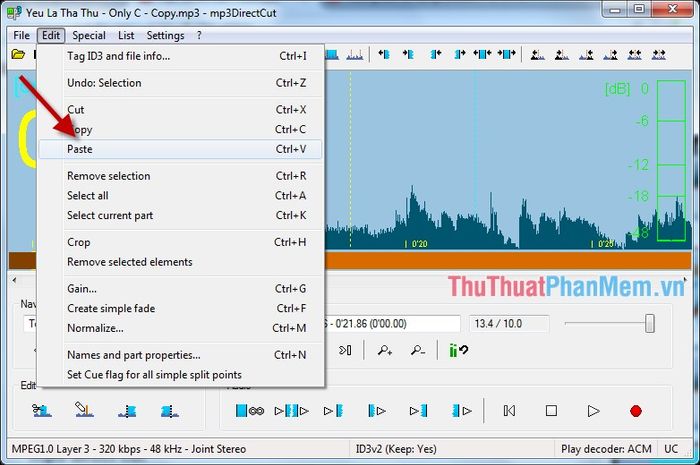Screen dimensions: 700x465
Task: Choose Tag ID3 and file info
Action: tap(180, 56)
